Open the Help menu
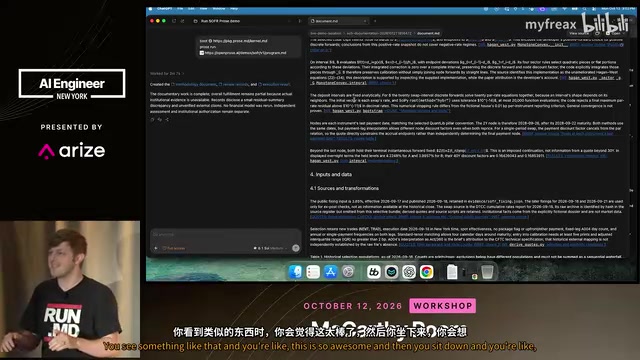 pyautogui.click(x=234, y=9)
